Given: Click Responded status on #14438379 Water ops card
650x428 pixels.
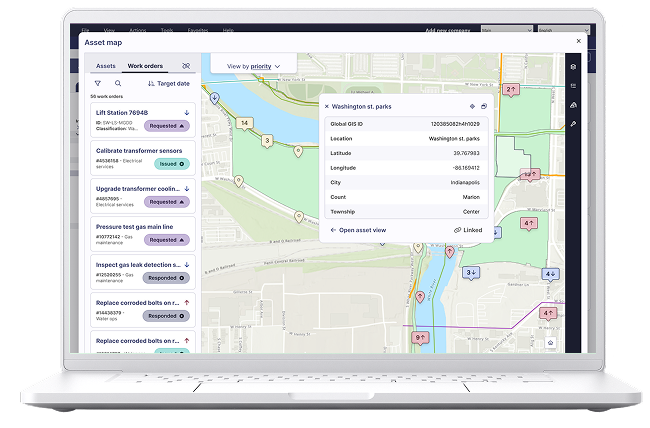Looking at the screenshot, I should point(166,316).
